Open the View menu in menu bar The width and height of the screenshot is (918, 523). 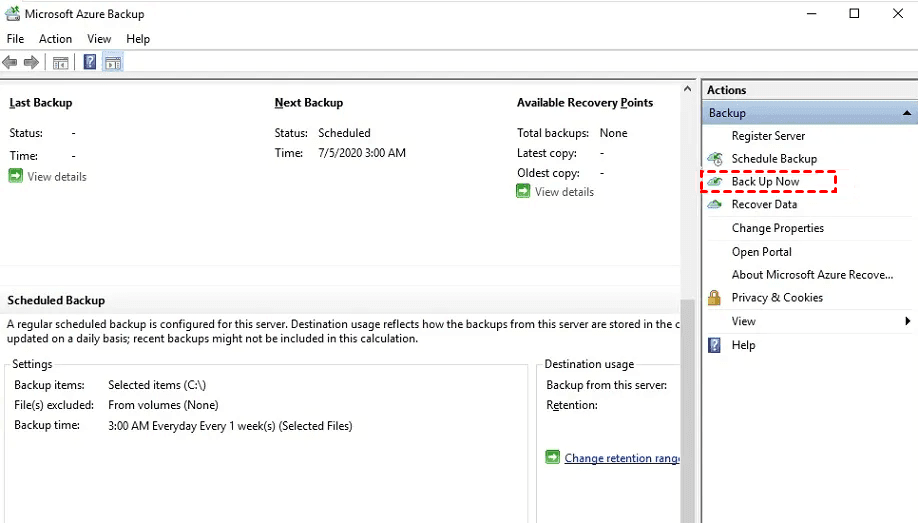tap(99, 39)
